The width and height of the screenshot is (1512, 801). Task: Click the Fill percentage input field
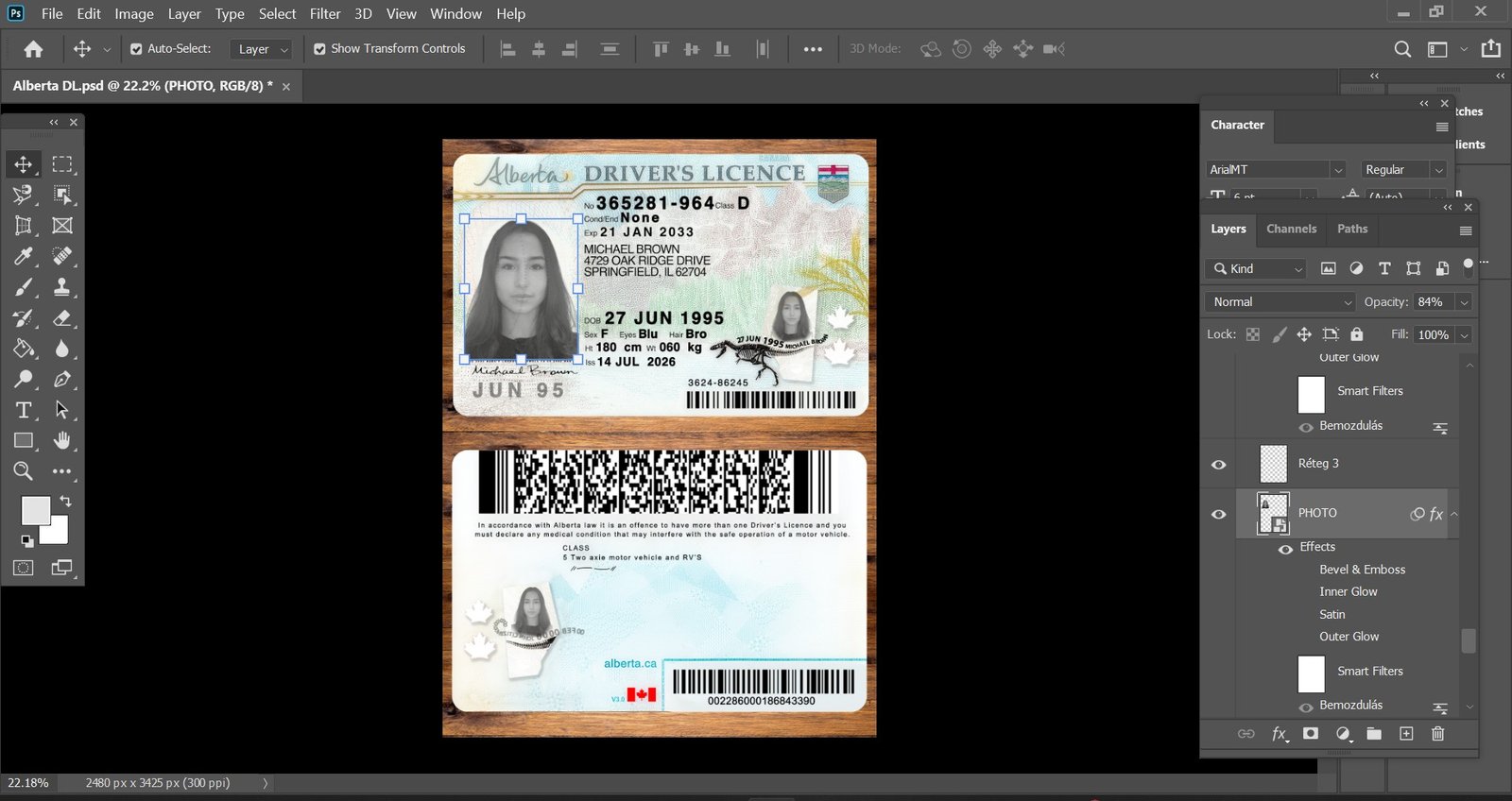1433,334
